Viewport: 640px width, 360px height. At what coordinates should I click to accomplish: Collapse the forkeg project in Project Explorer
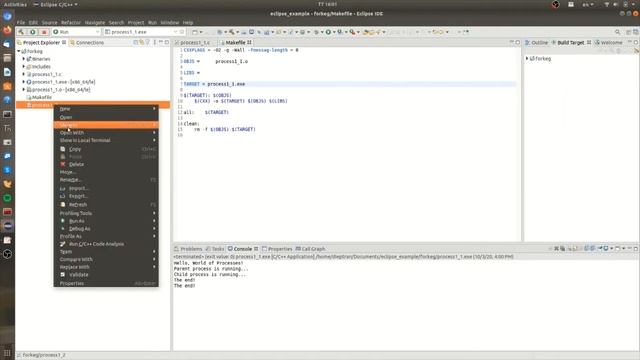click(x=19, y=51)
